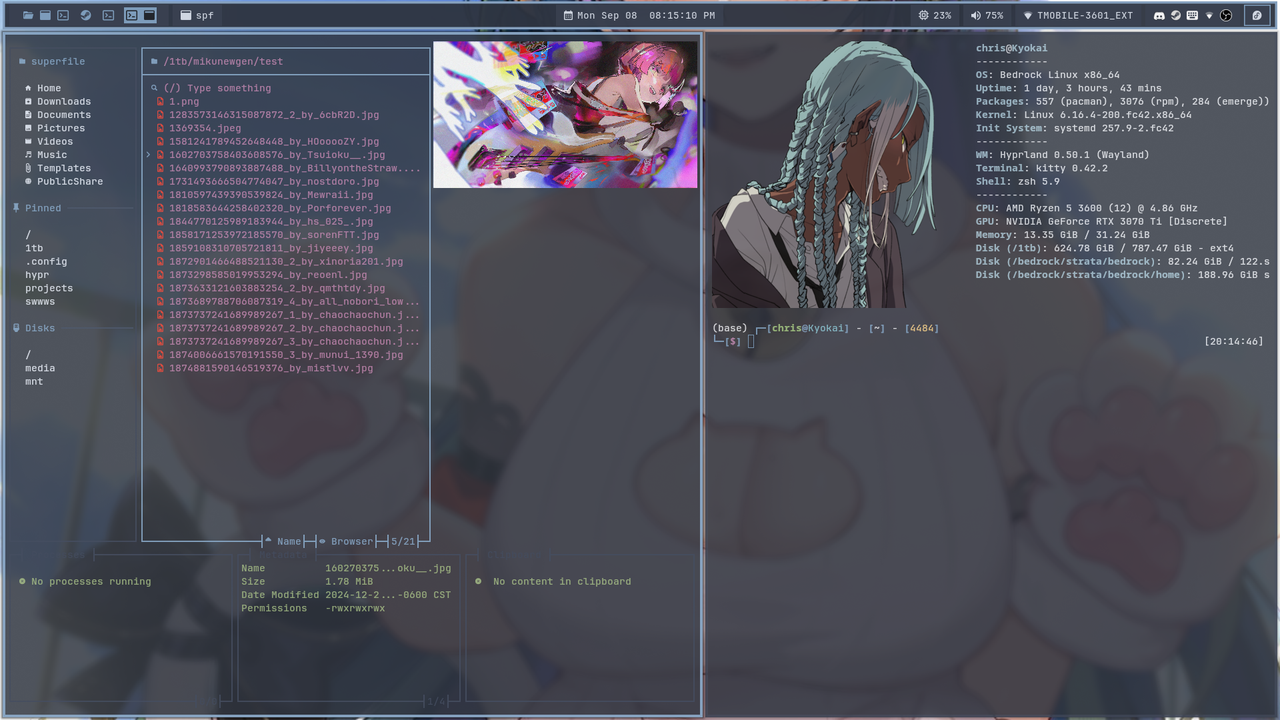This screenshot has height=720, width=1280.
Task: Click the image preview thumbnail
Action: coord(565,114)
